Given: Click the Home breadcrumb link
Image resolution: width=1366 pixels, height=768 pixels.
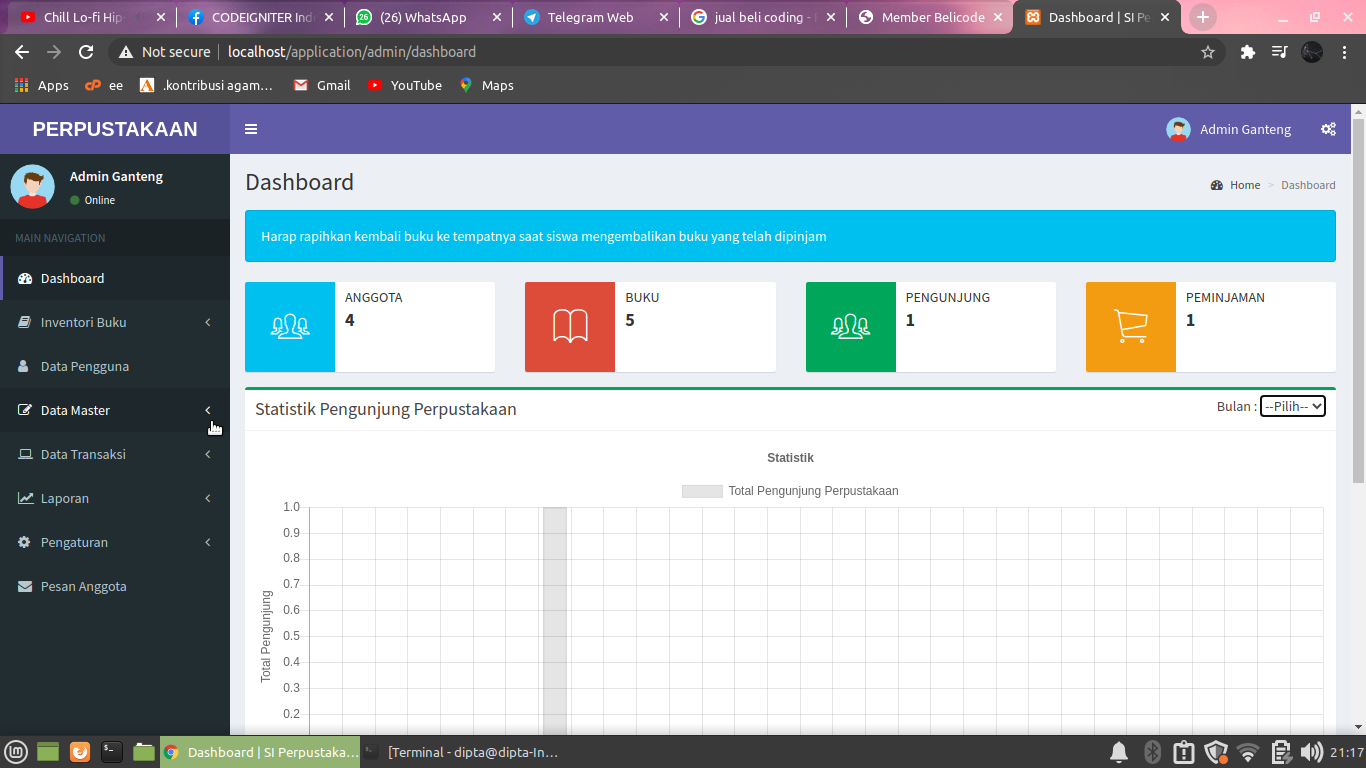Looking at the screenshot, I should point(1244,185).
